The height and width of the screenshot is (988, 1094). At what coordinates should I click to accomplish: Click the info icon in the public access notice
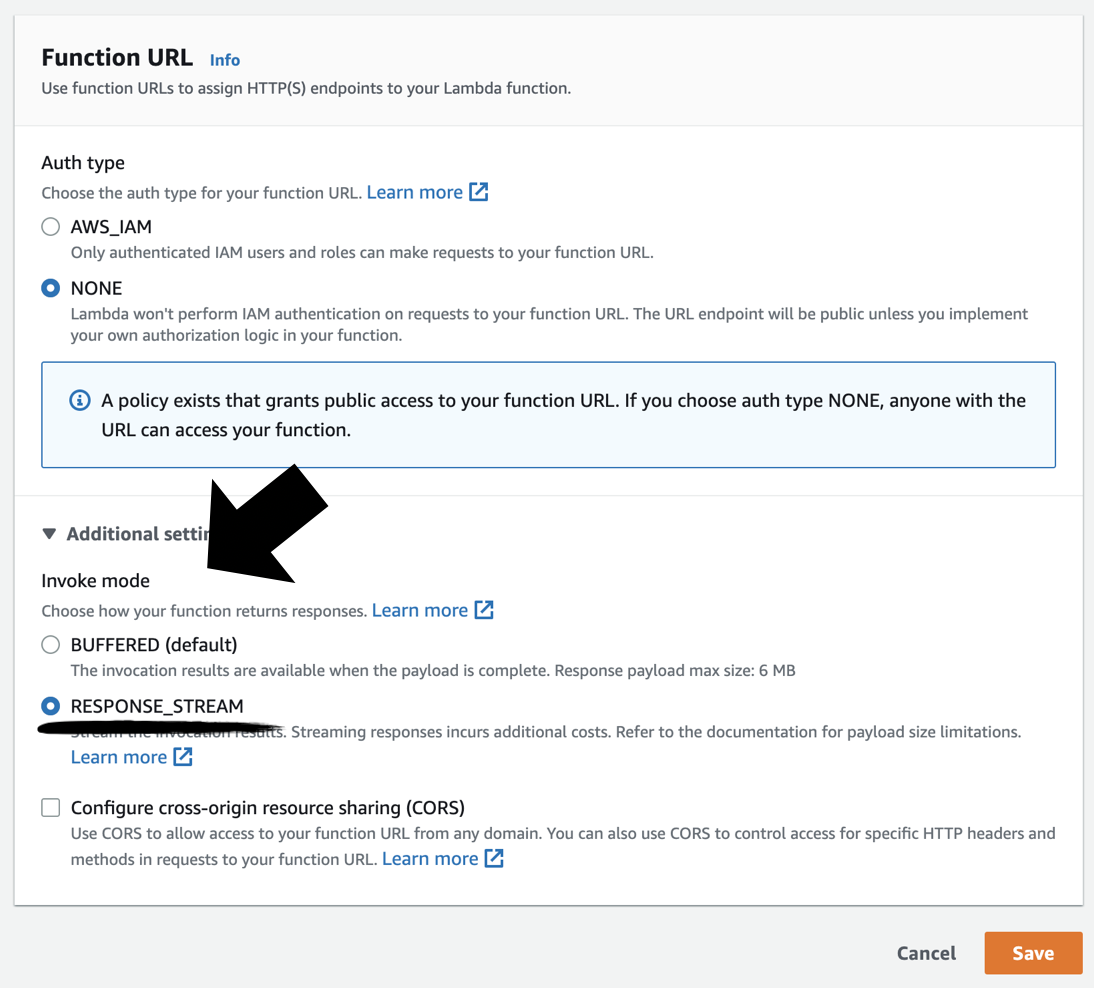79,400
